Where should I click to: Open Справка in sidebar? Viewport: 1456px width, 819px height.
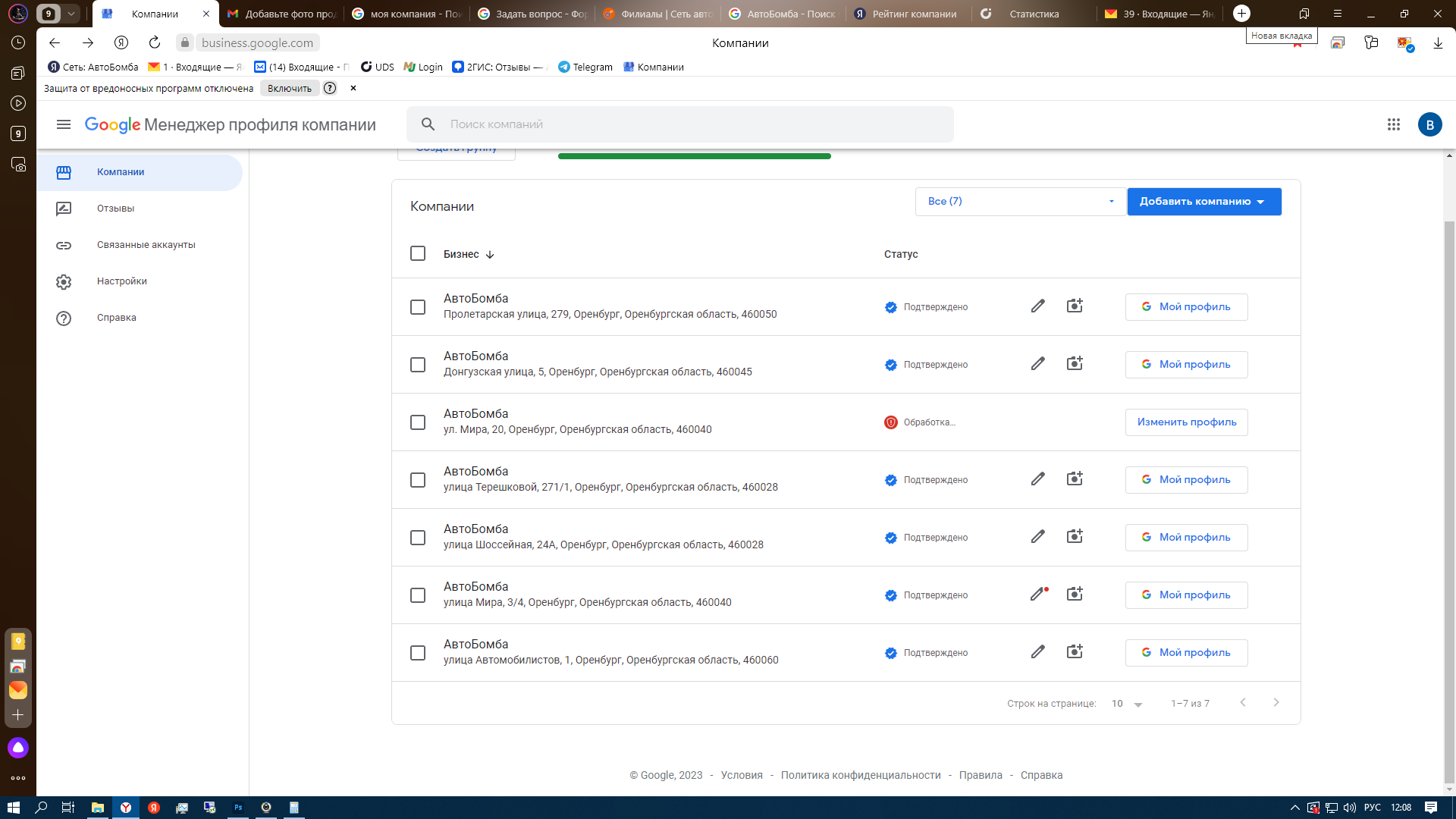click(140, 318)
